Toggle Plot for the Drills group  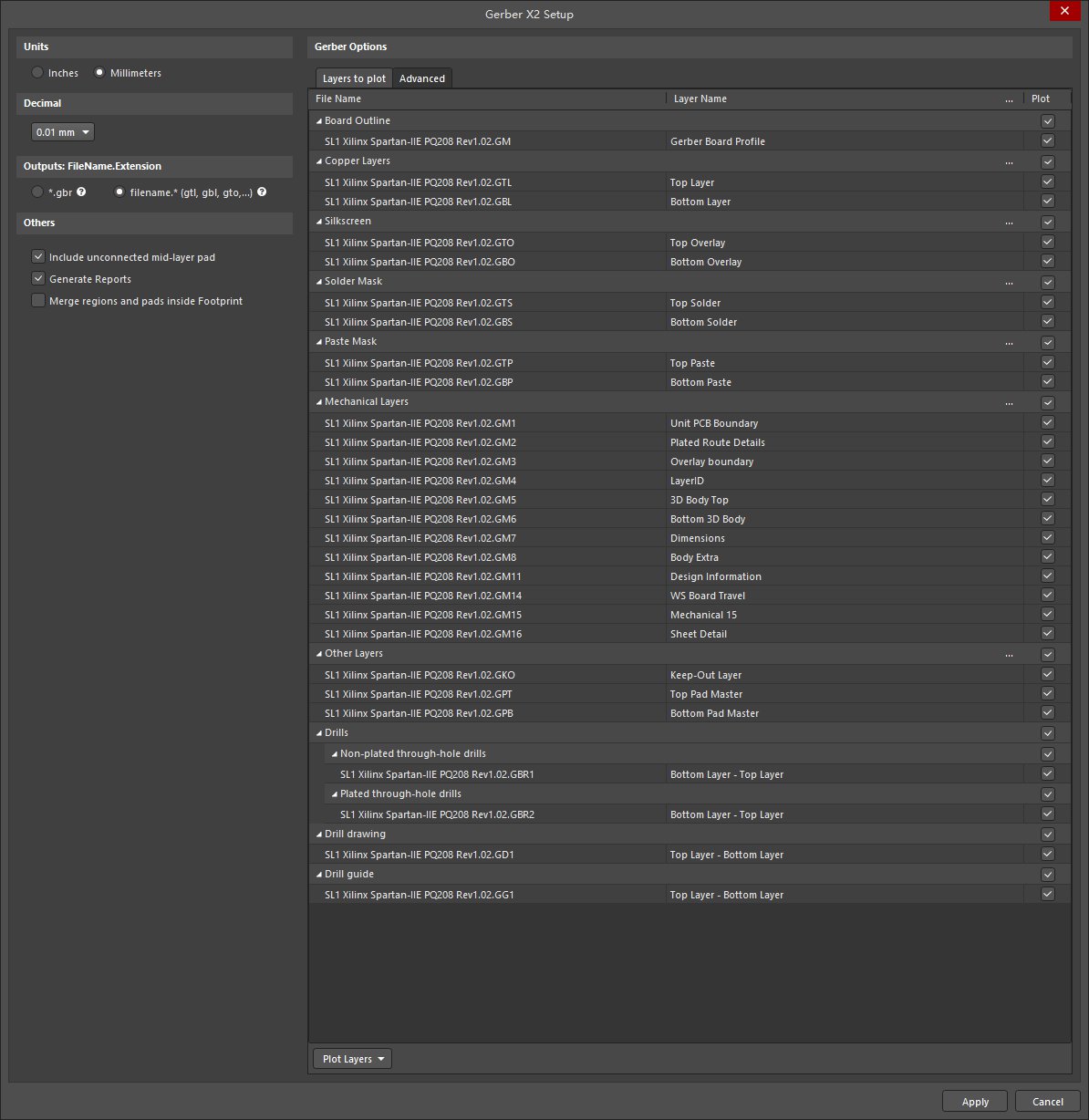coord(1047,733)
